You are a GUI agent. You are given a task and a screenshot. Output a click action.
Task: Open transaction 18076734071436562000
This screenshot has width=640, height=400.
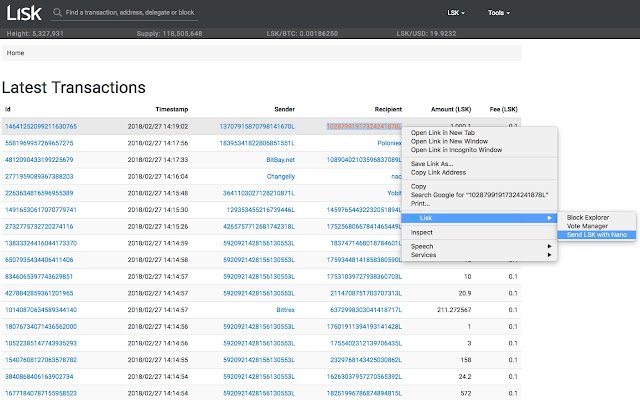click(41, 327)
